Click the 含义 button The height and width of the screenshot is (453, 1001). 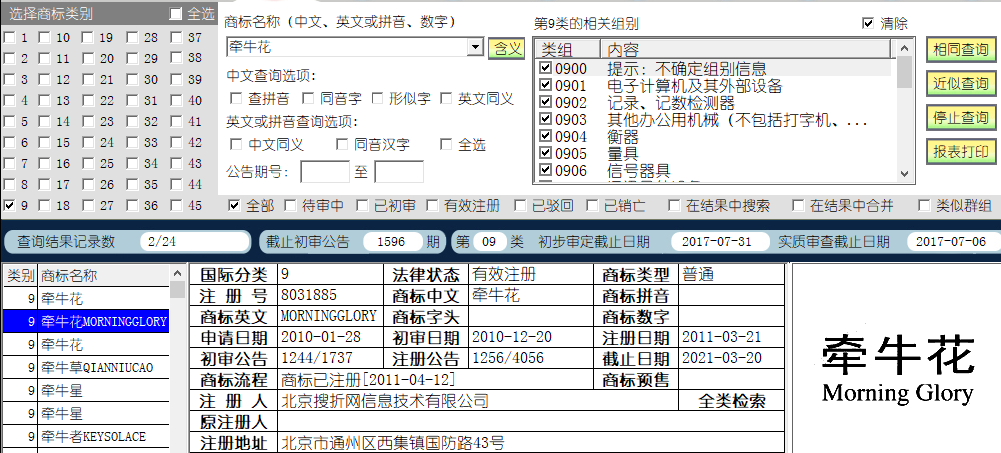coord(507,48)
